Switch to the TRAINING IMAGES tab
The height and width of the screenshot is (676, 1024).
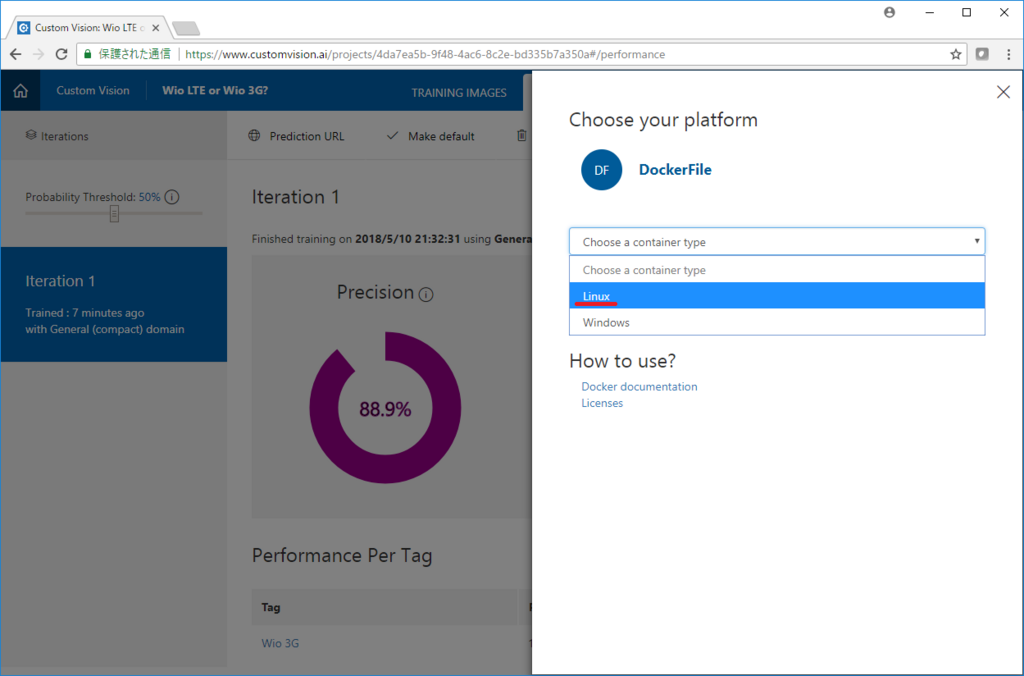458,93
